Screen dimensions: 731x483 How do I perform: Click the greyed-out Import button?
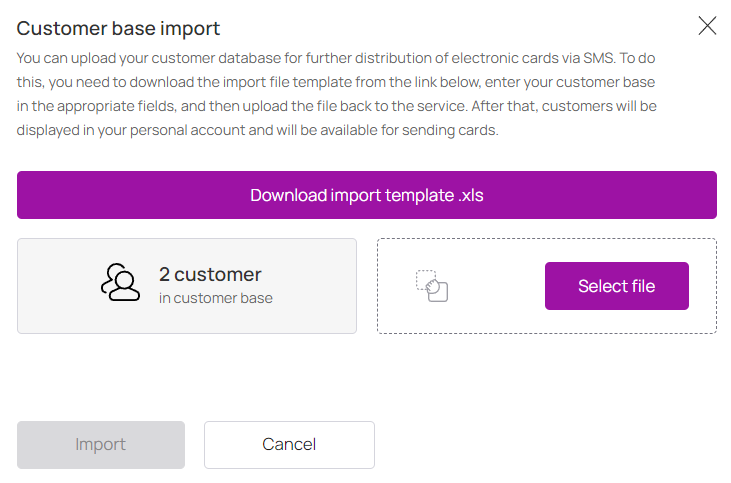[101, 445]
